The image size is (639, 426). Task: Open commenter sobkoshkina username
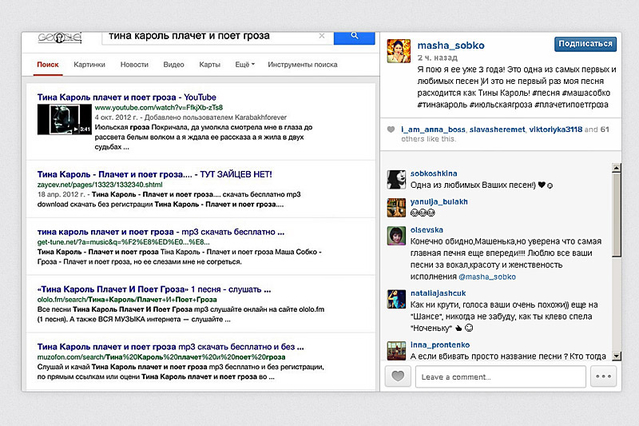tap(434, 173)
